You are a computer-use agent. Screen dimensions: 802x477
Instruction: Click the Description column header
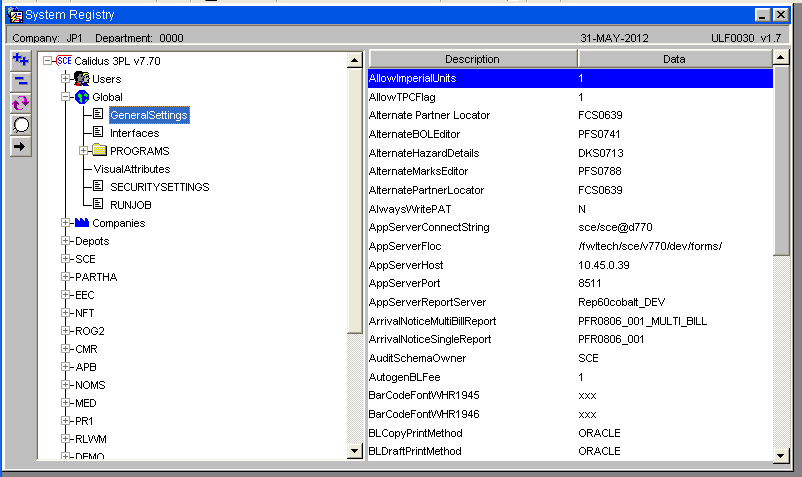(x=473, y=59)
